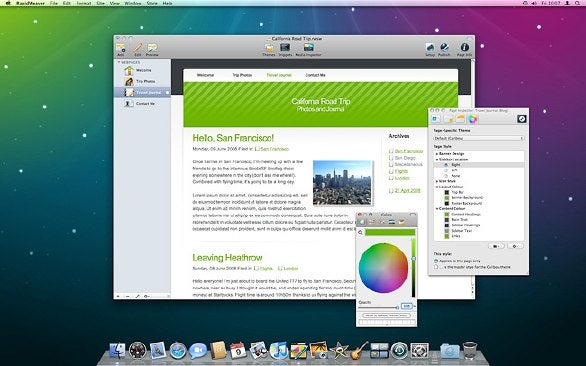Switch to Edit mode with the pencil icon
Viewport: 586px width, 366px height.
click(138, 49)
